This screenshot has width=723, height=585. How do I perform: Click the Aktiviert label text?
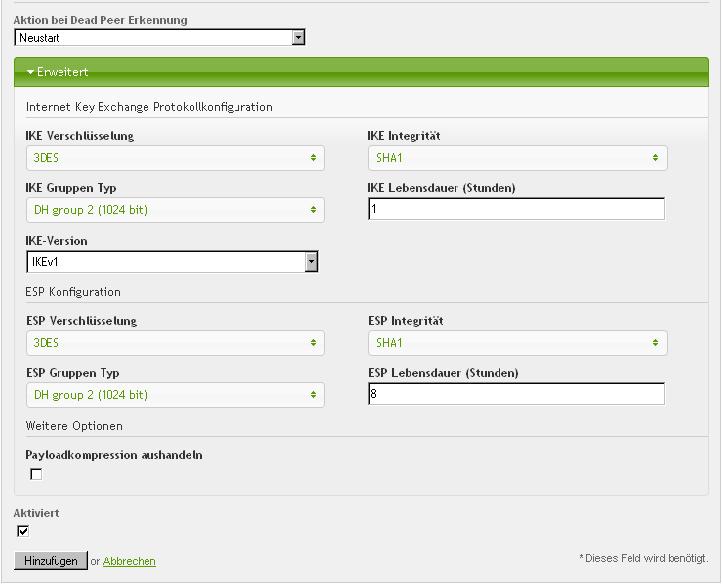pyautogui.click(x=37, y=513)
